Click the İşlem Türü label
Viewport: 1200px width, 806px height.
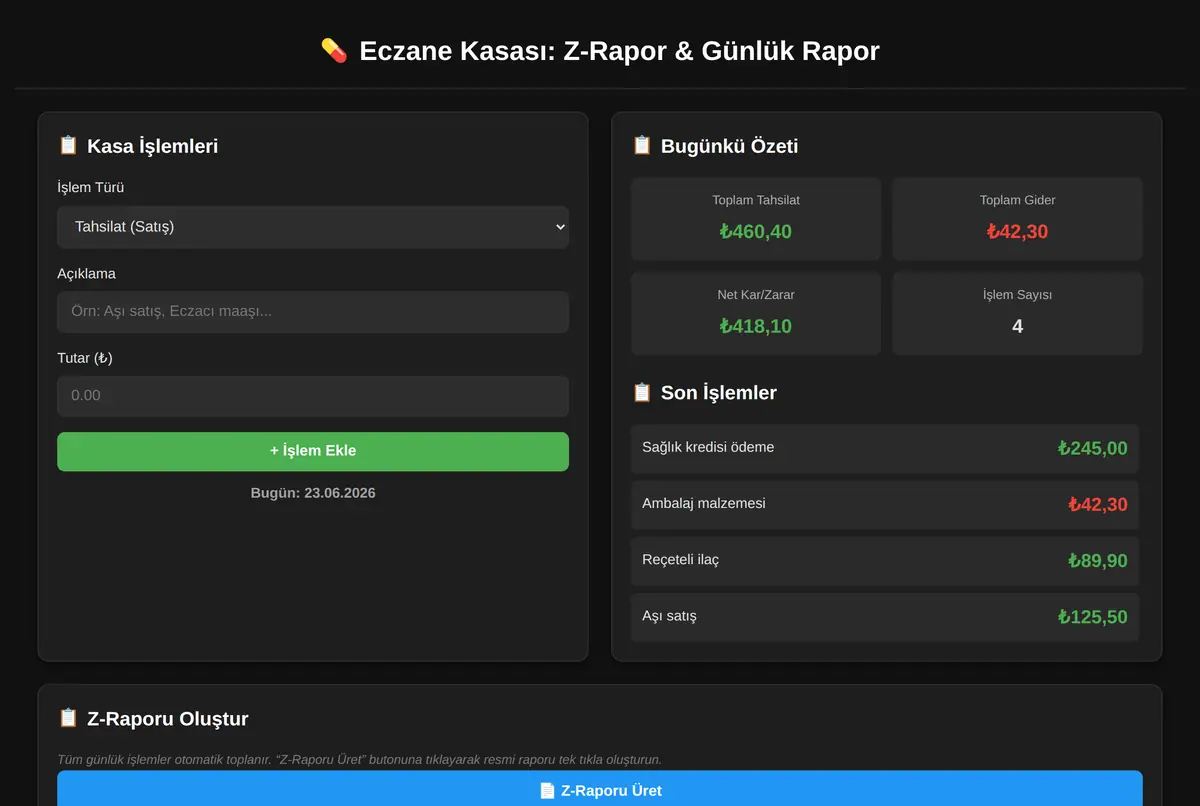coord(91,188)
